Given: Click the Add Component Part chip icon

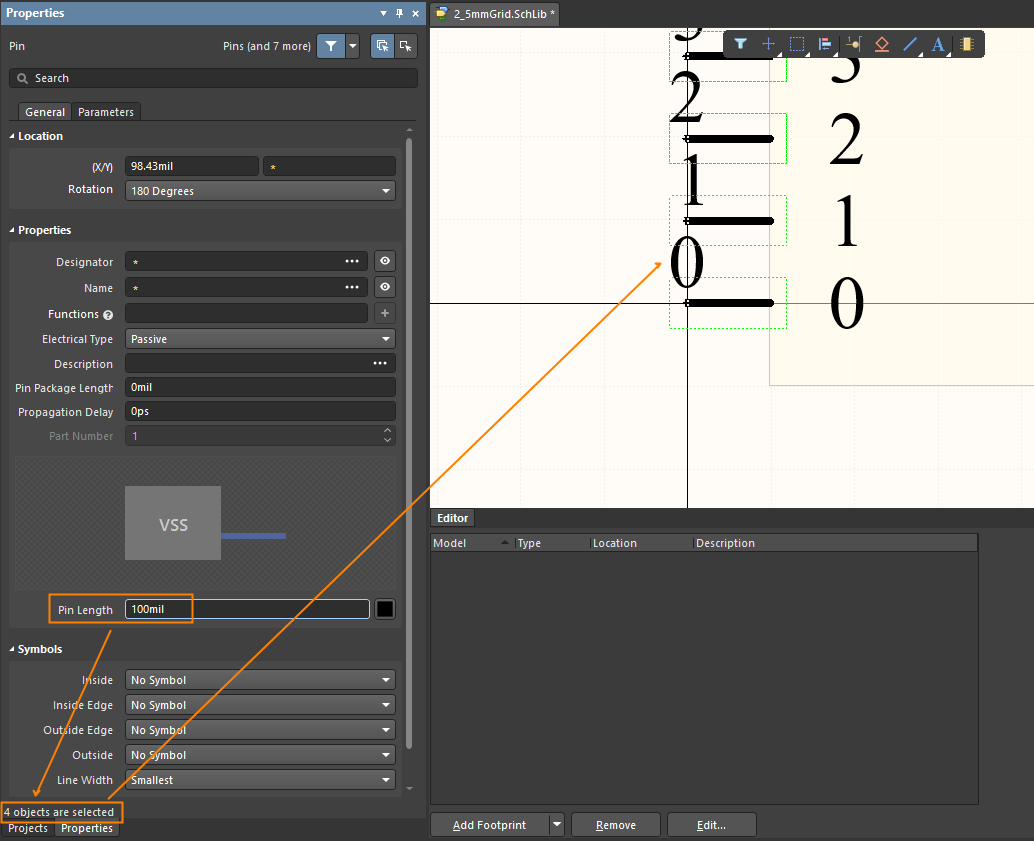Looking at the screenshot, I should tap(966, 44).
